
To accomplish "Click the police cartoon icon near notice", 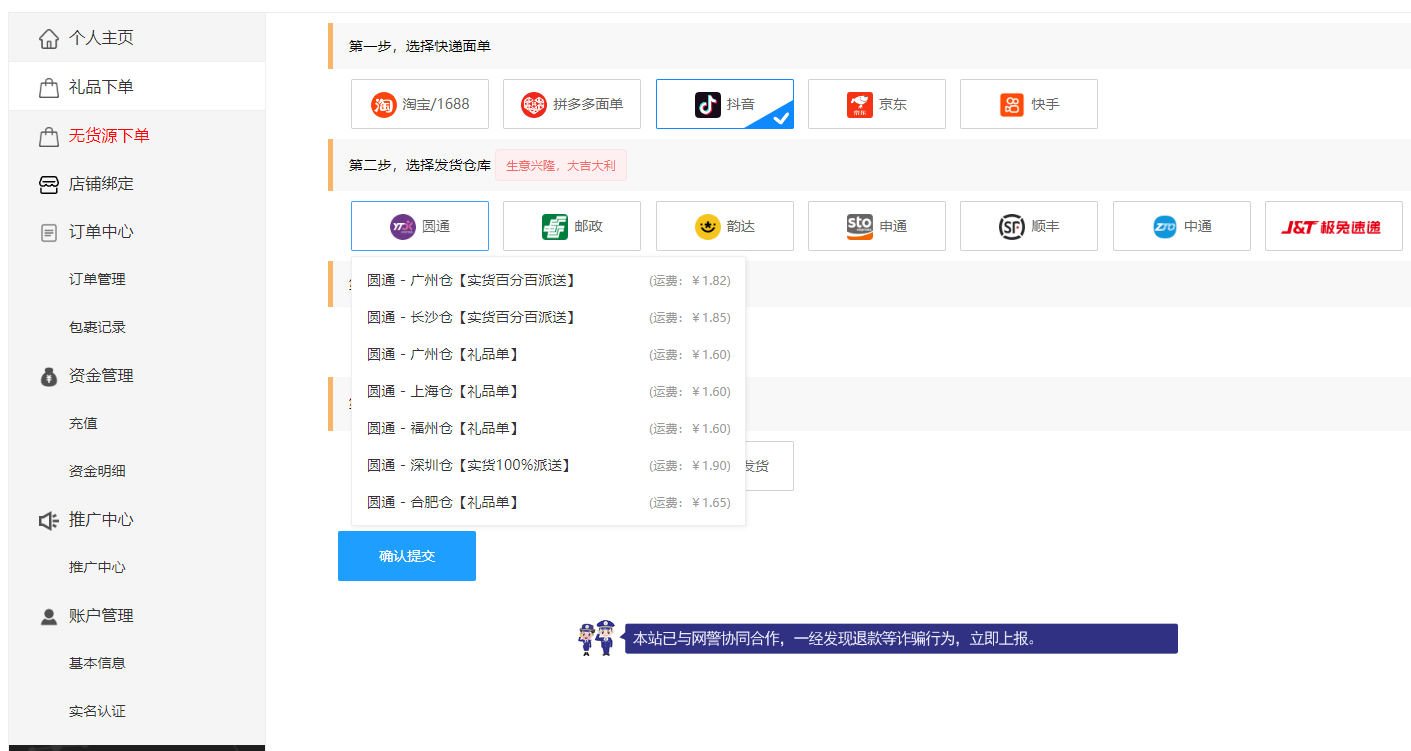I will click(x=598, y=638).
